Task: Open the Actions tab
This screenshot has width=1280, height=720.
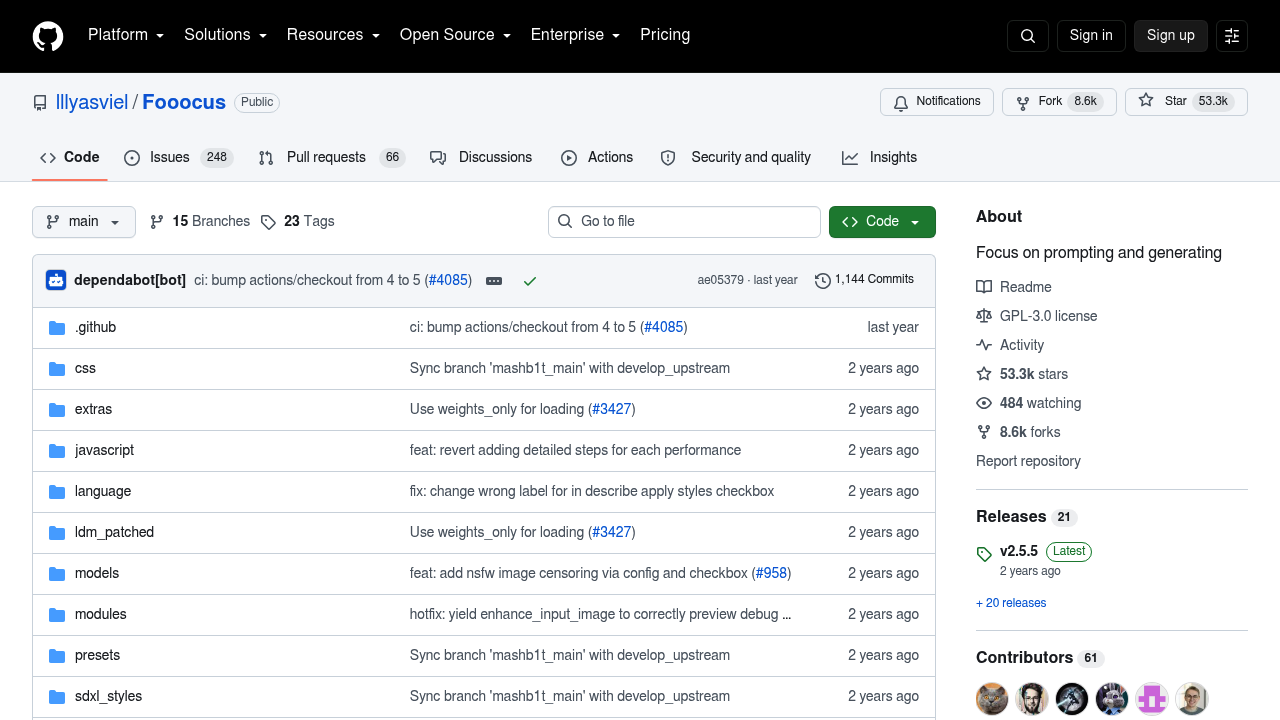Action: click(597, 158)
